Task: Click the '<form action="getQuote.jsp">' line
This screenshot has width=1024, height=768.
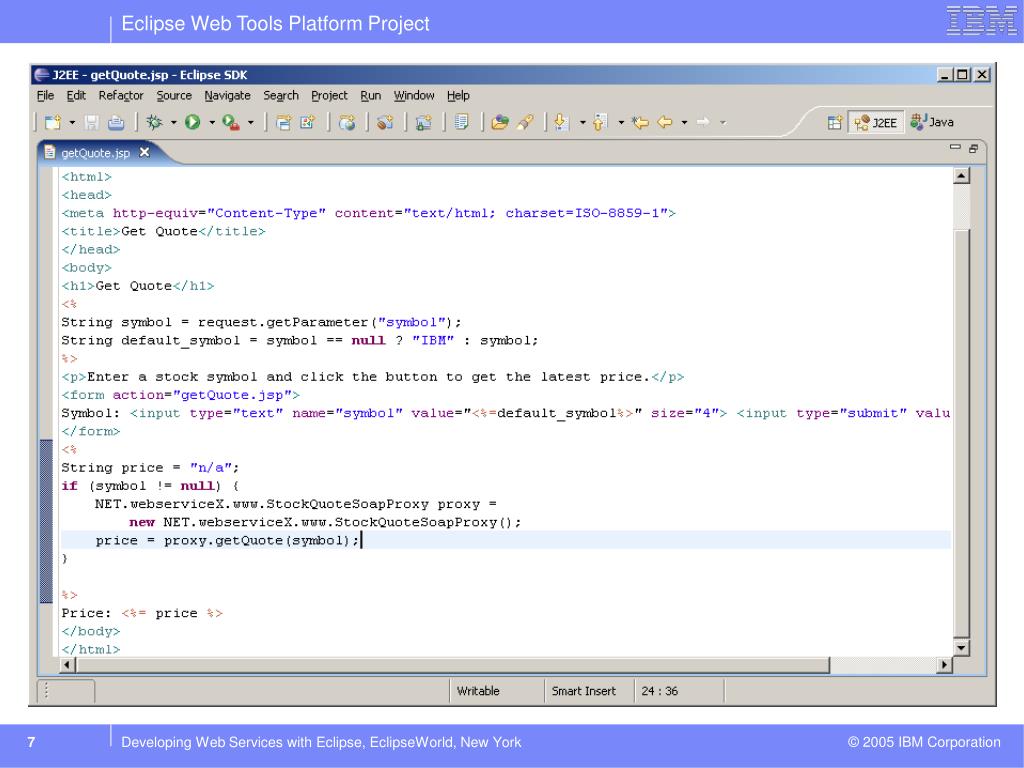Action: (180, 395)
